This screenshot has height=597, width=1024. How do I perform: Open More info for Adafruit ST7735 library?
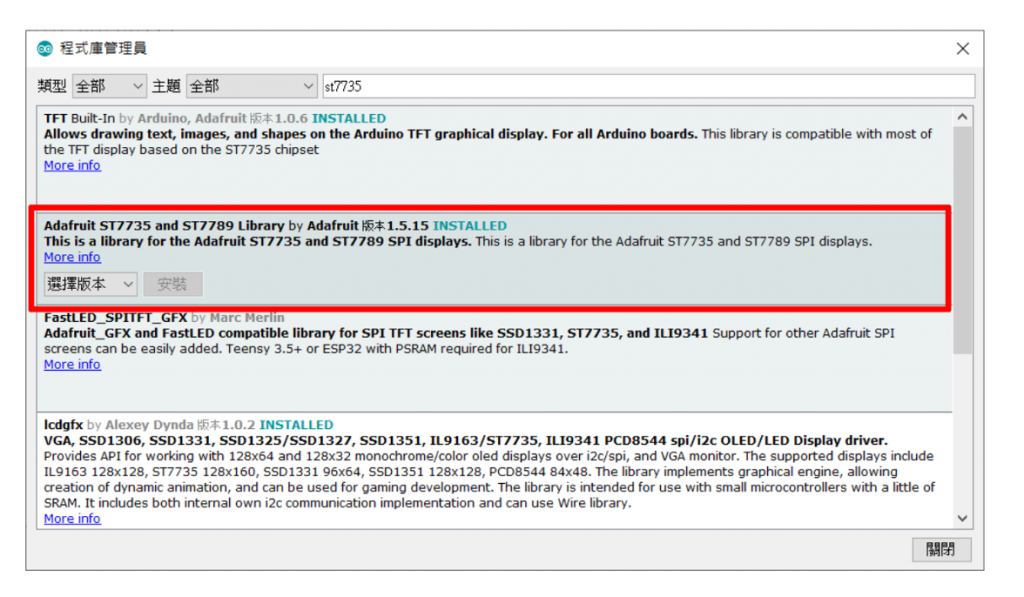tap(72, 257)
